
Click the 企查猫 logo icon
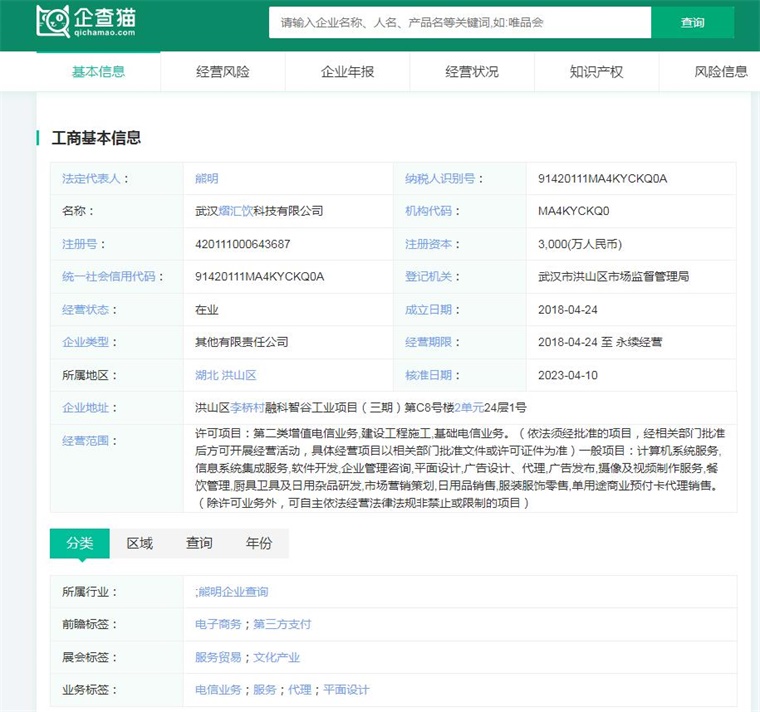pyautogui.click(x=53, y=21)
